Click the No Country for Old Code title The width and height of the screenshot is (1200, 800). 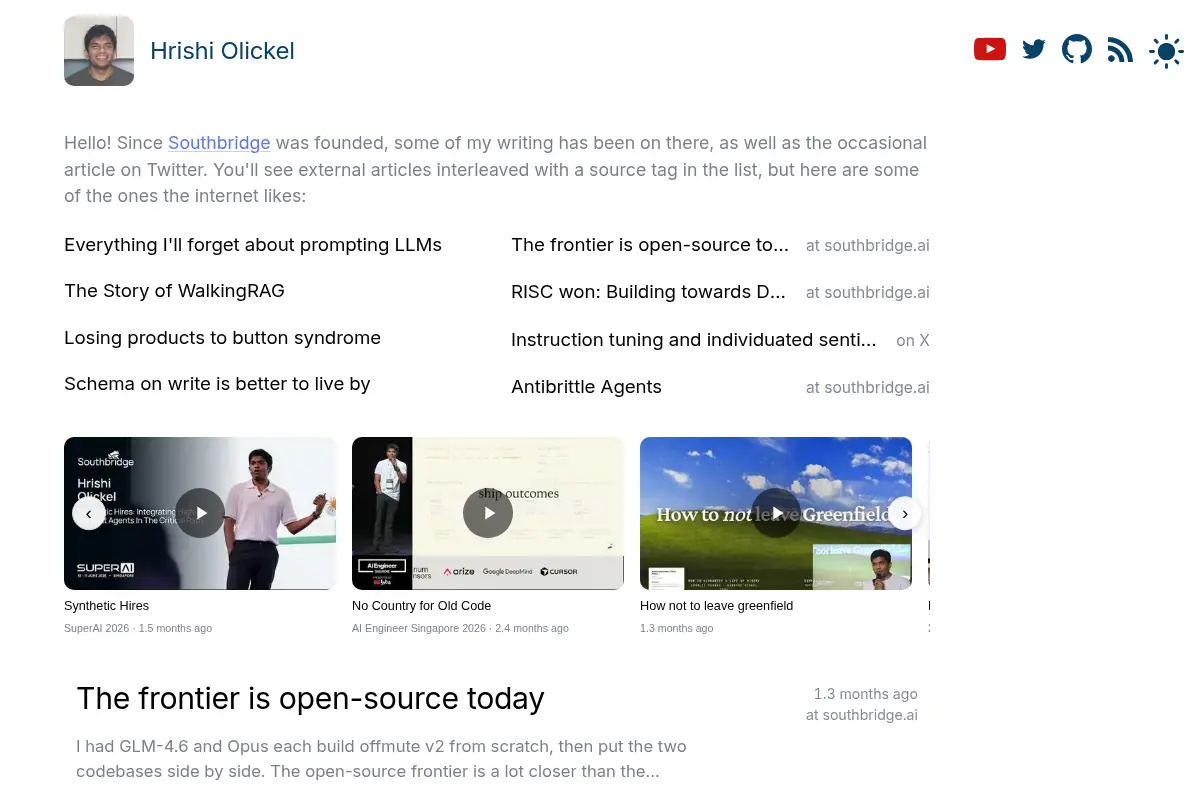(x=421, y=606)
